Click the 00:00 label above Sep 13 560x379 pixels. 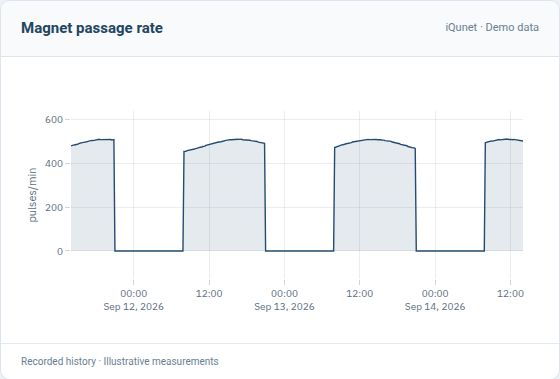tap(284, 294)
